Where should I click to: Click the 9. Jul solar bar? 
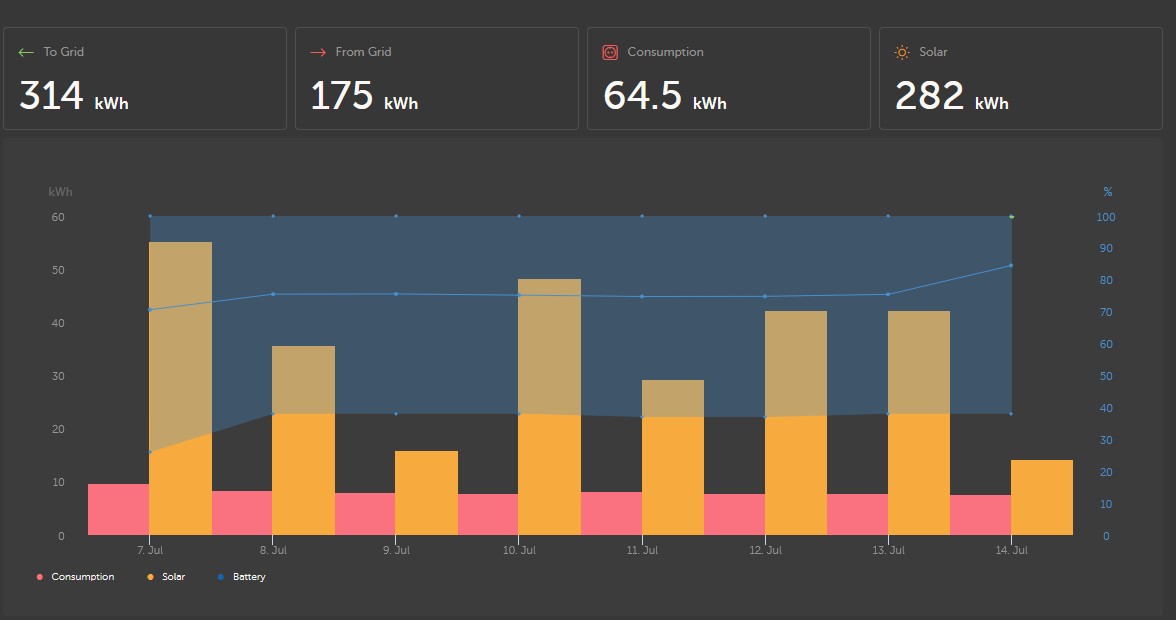point(427,493)
